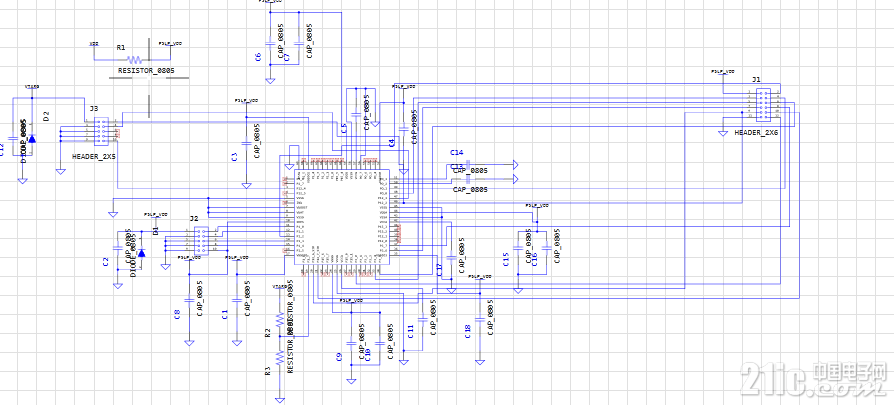Viewport: 894px width, 405px height.
Task: Select the J3 HEADER_2X5 connector symbol
Action: point(101,131)
